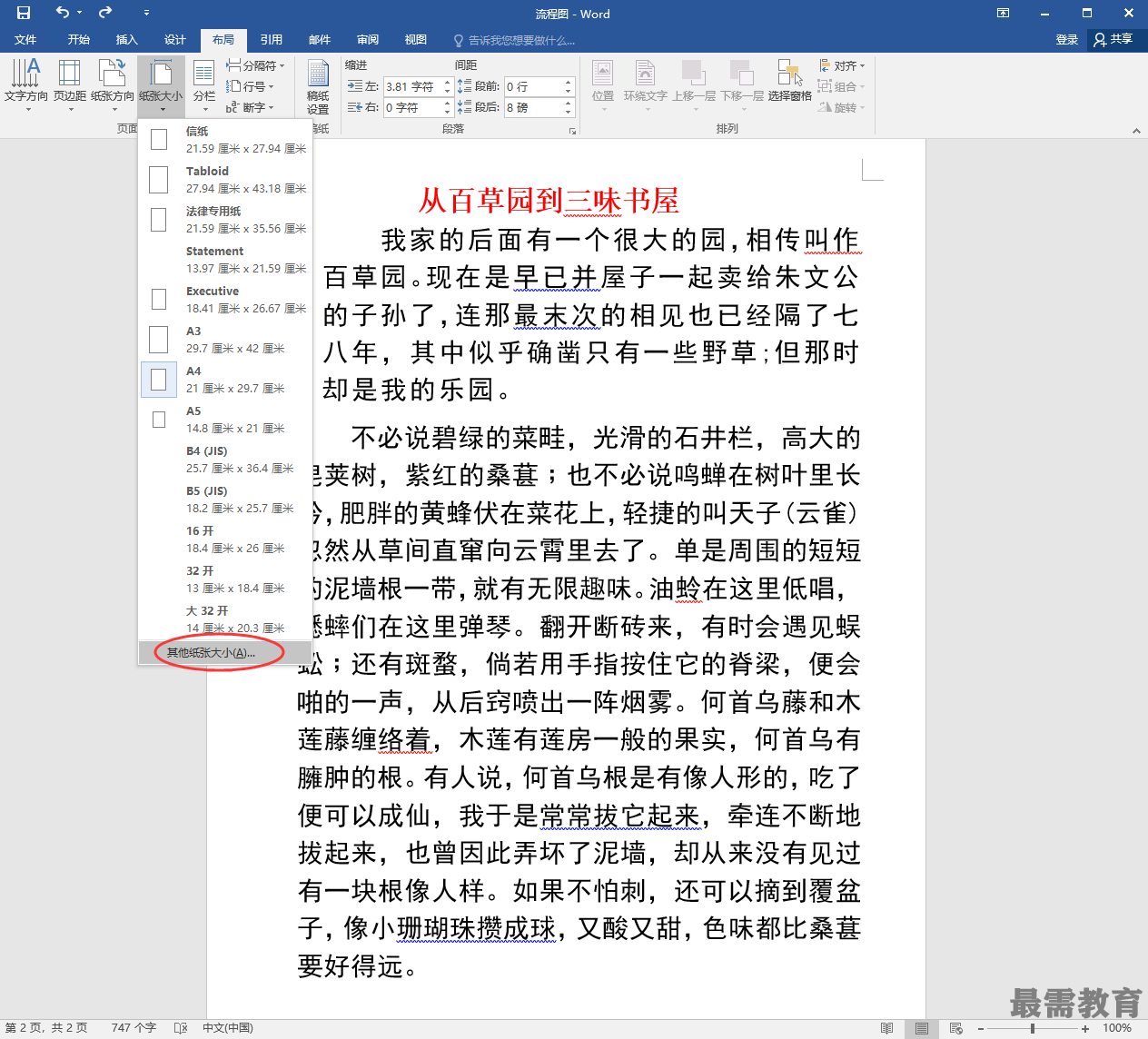This screenshot has height=1039, width=1148.
Task: Open the 页边距 margins tool
Action: coord(70,84)
